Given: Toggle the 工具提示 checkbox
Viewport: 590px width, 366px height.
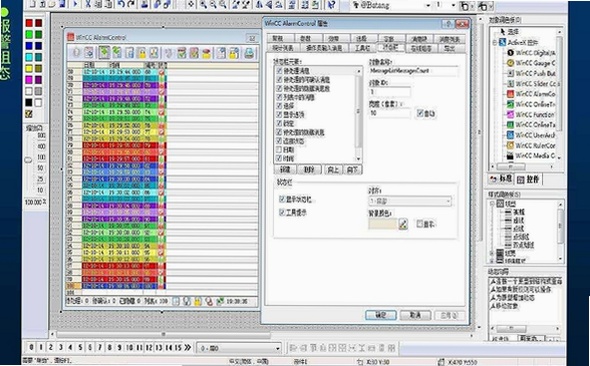Looking at the screenshot, I should pyautogui.click(x=282, y=213).
